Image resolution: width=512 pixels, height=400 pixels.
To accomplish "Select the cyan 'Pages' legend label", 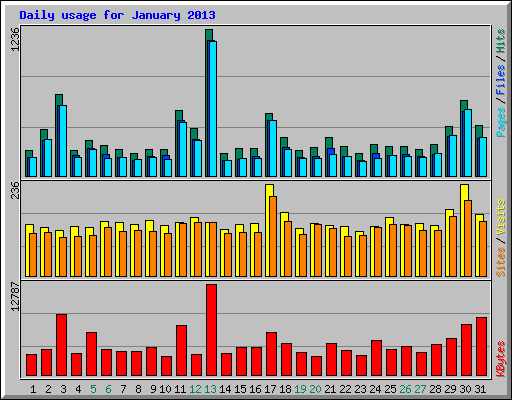I will [x=500, y=122].
